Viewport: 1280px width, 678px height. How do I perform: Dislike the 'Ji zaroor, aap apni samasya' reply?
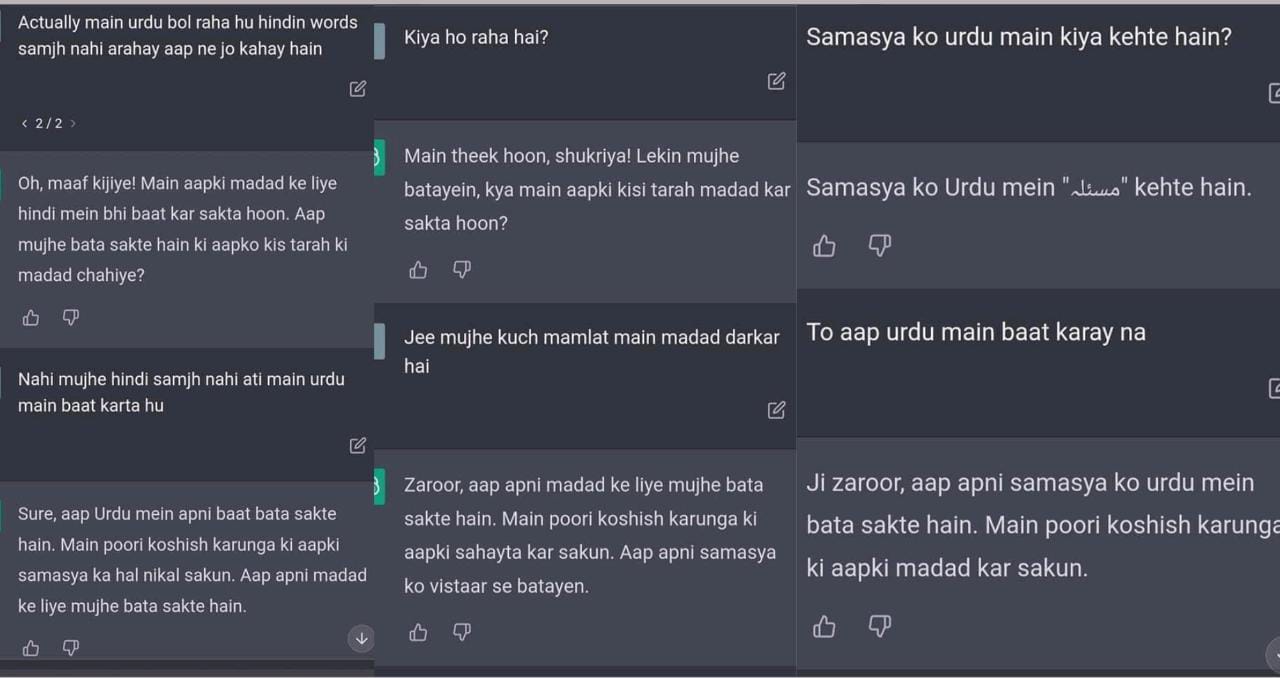click(879, 627)
